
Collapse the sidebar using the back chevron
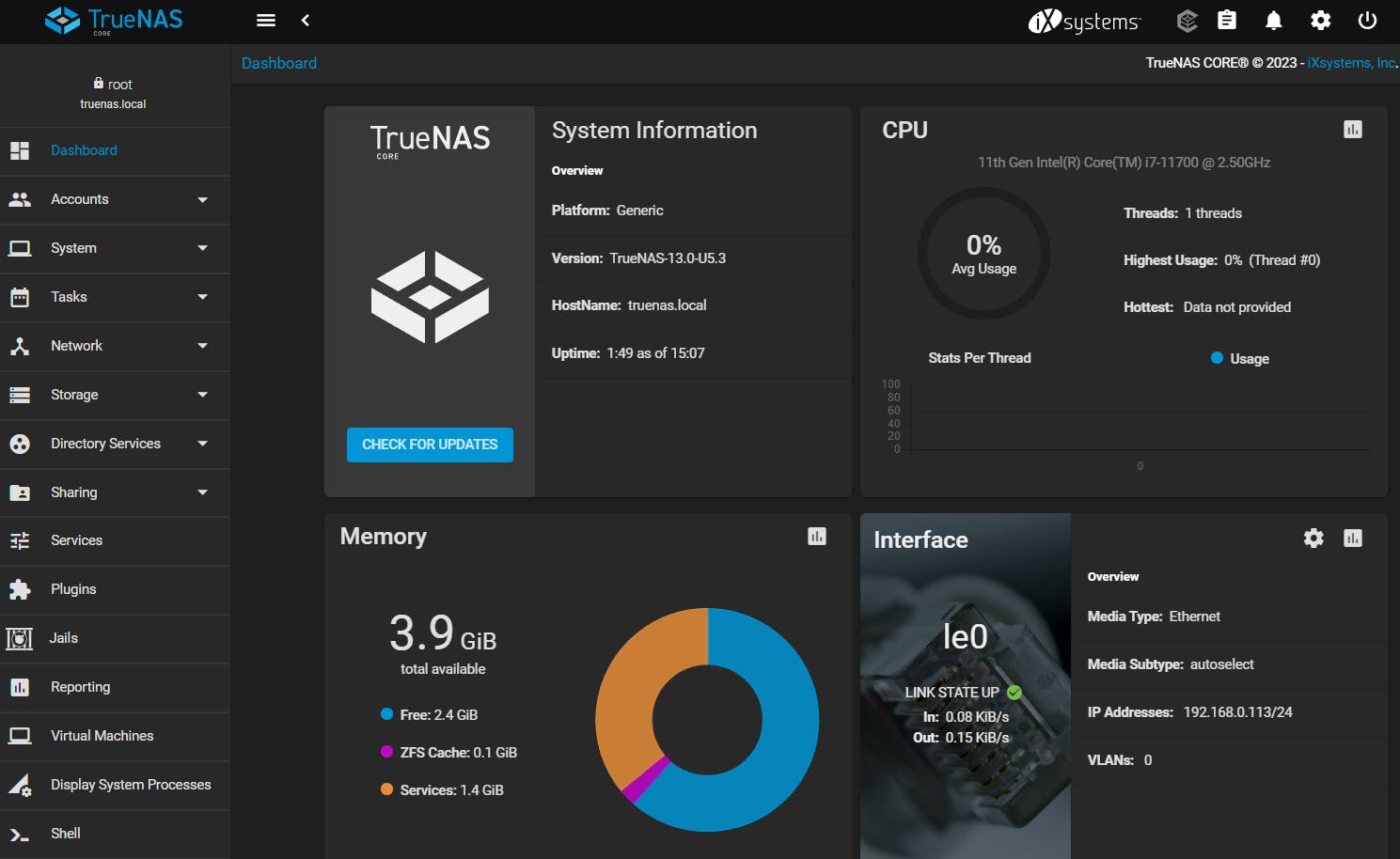306,20
